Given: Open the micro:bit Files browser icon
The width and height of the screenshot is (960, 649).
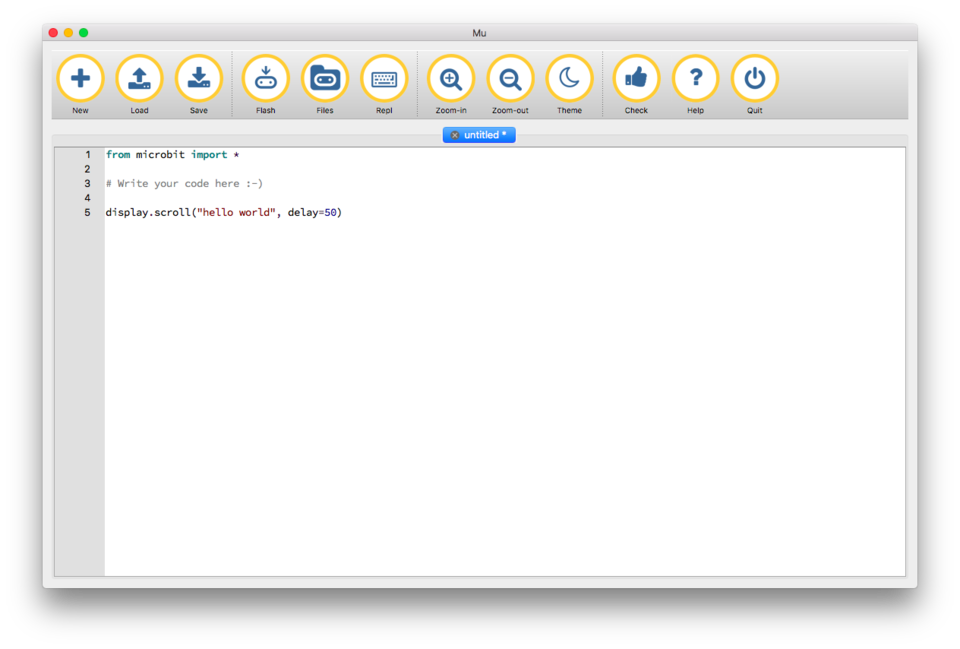Looking at the screenshot, I should 325,78.
